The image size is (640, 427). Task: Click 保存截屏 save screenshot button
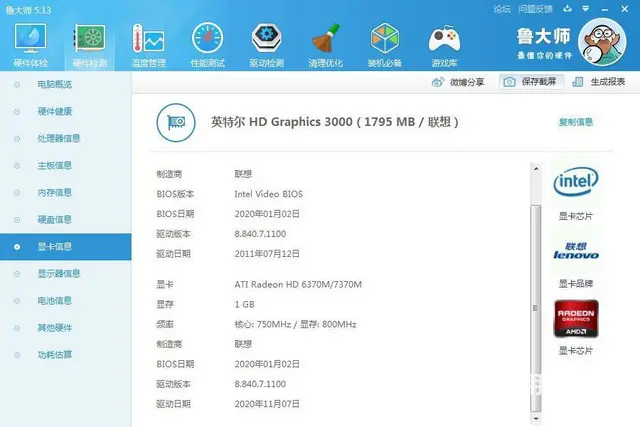tap(531, 82)
